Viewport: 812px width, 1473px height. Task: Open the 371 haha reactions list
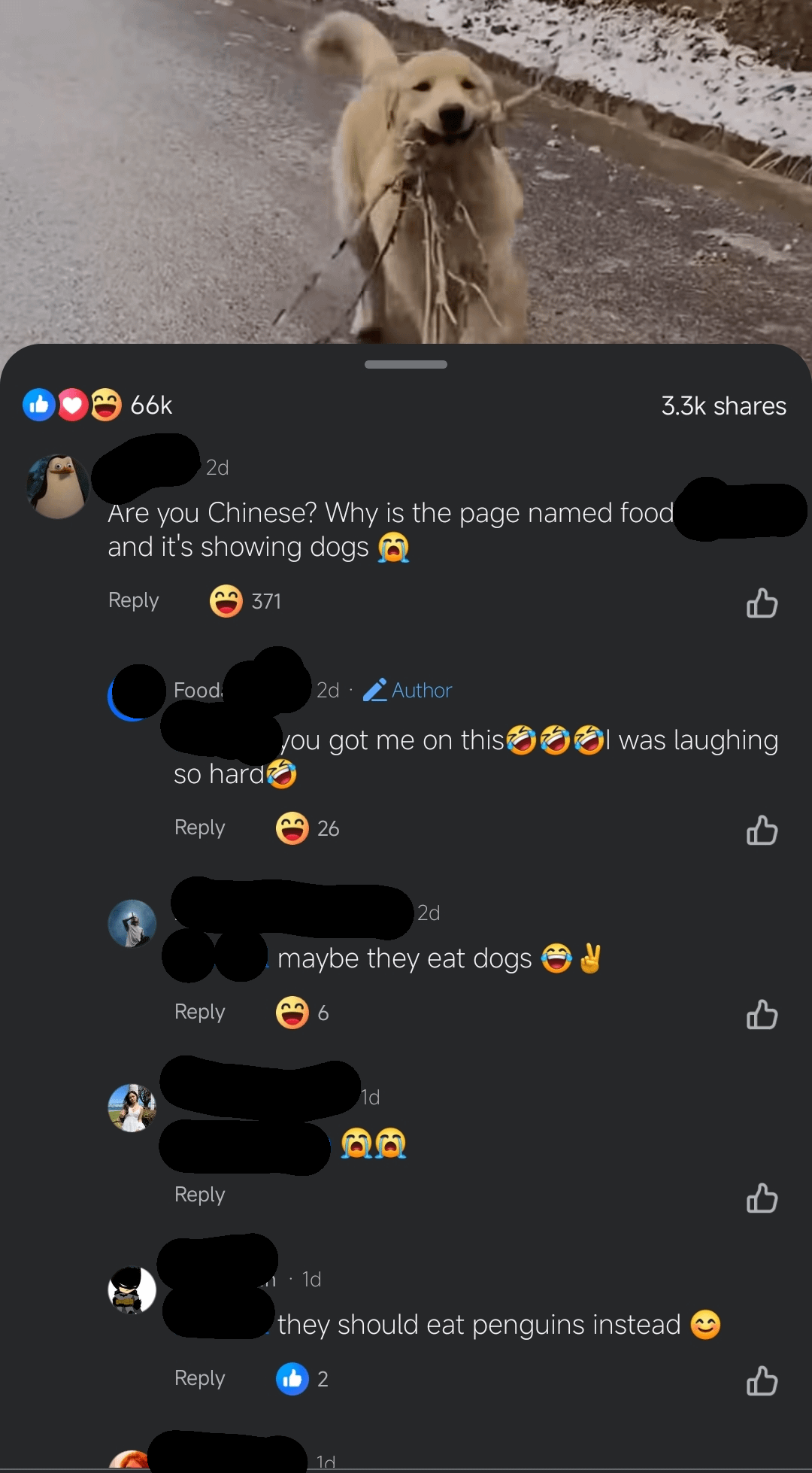[x=245, y=601]
